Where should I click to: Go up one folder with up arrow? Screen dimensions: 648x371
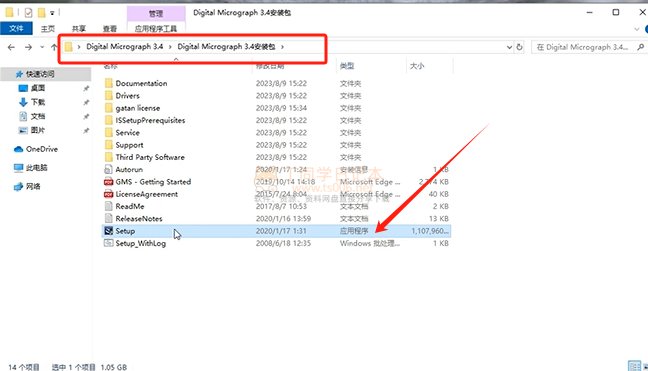pos(54,47)
